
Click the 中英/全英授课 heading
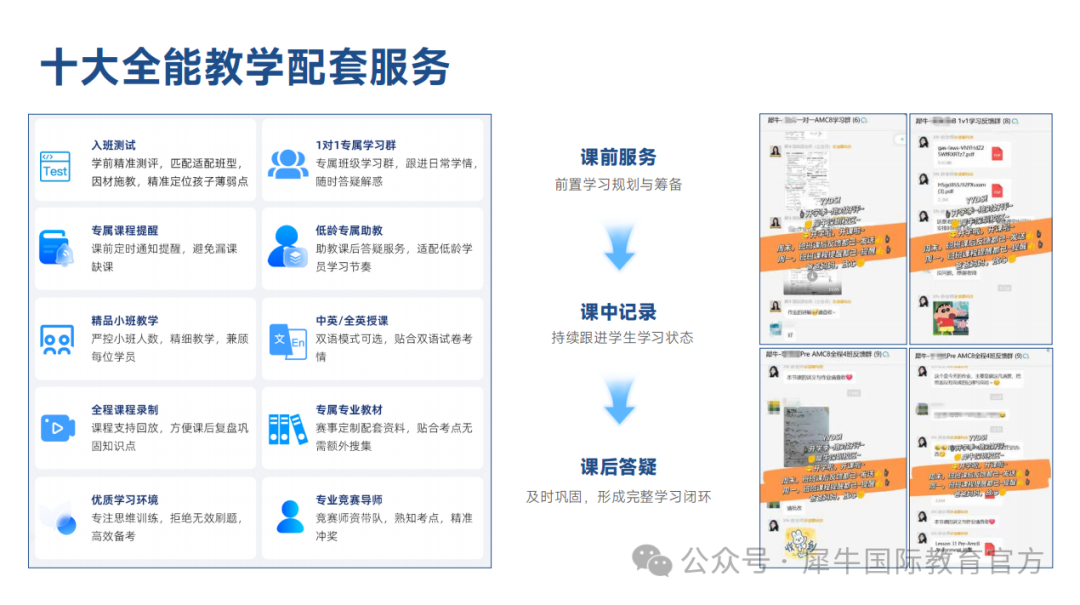[352, 320]
